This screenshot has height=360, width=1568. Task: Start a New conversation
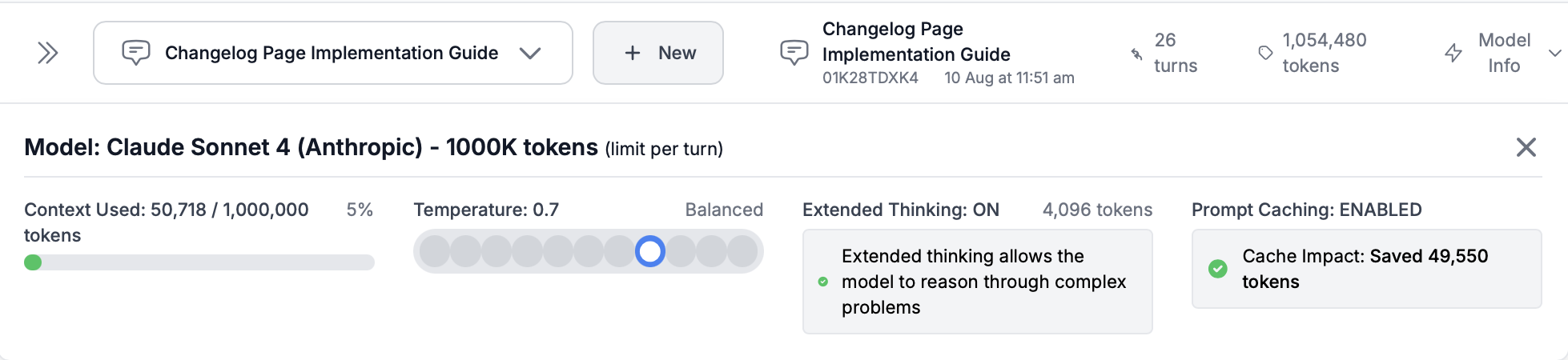pyautogui.click(x=658, y=54)
